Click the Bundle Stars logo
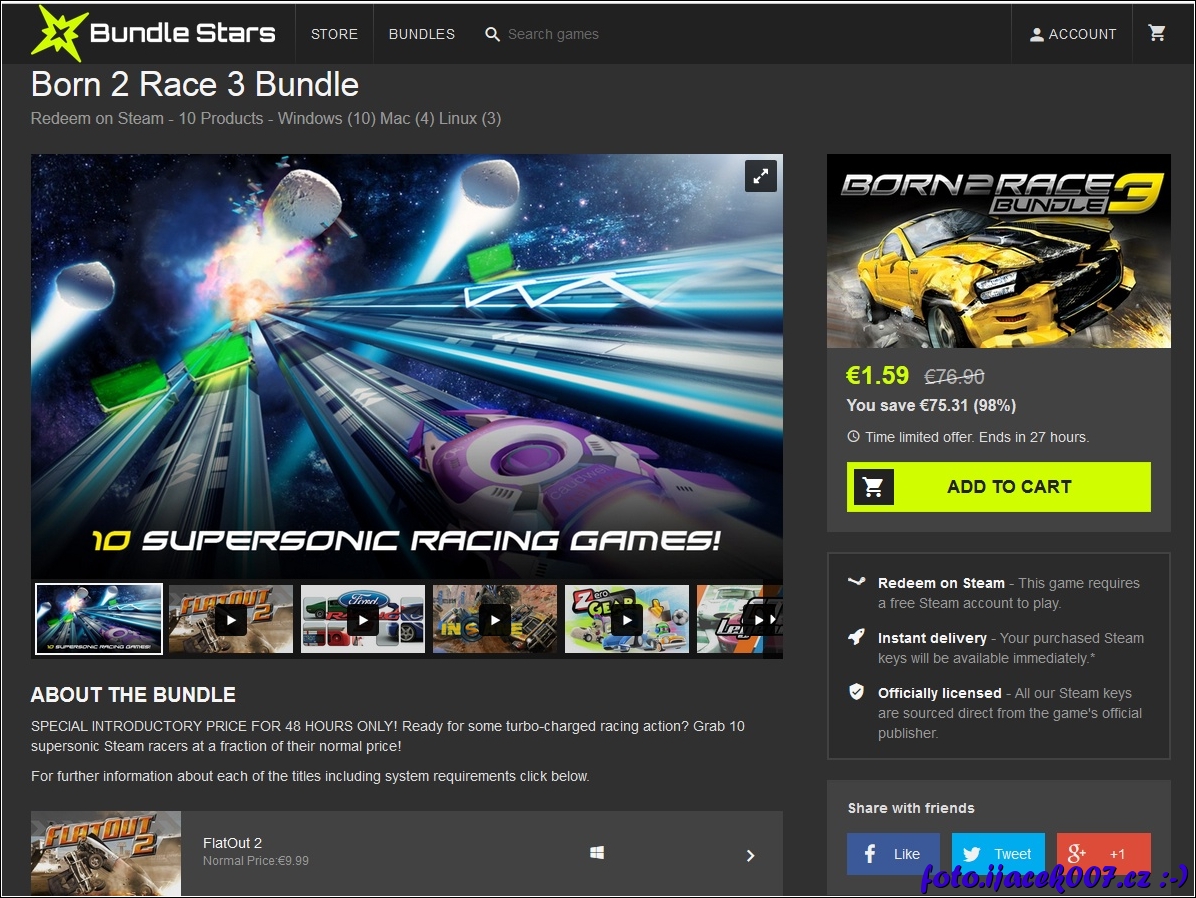This screenshot has width=1196, height=898. click(153, 33)
